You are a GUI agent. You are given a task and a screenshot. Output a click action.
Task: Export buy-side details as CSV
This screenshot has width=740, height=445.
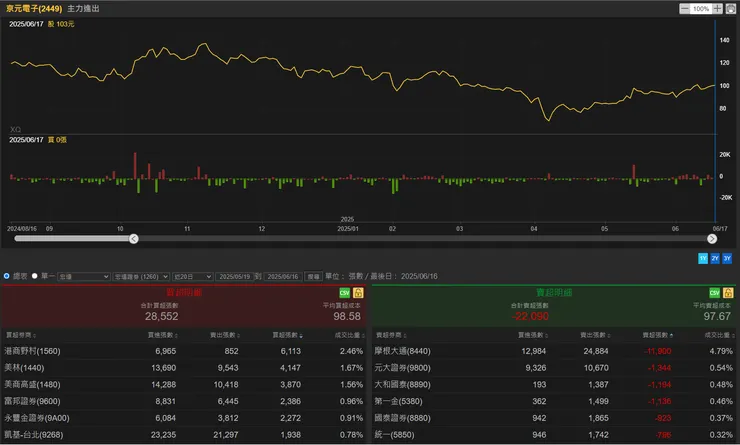(x=344, y=292)
